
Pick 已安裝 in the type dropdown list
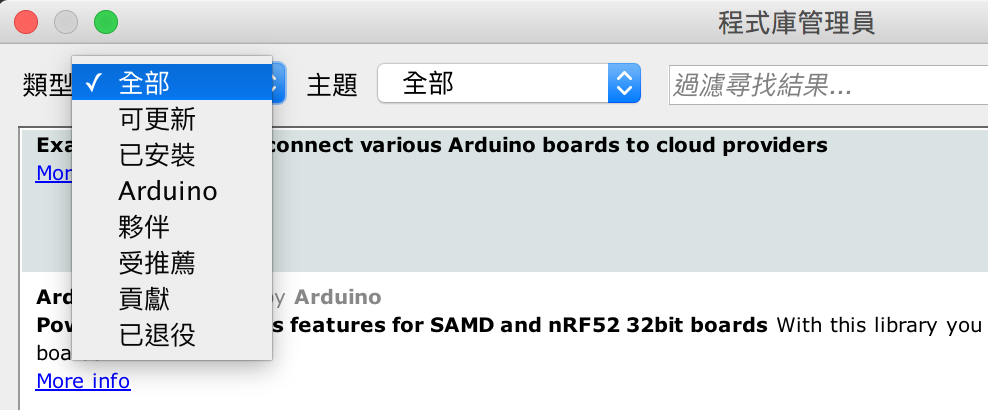(x=156, y=155)
